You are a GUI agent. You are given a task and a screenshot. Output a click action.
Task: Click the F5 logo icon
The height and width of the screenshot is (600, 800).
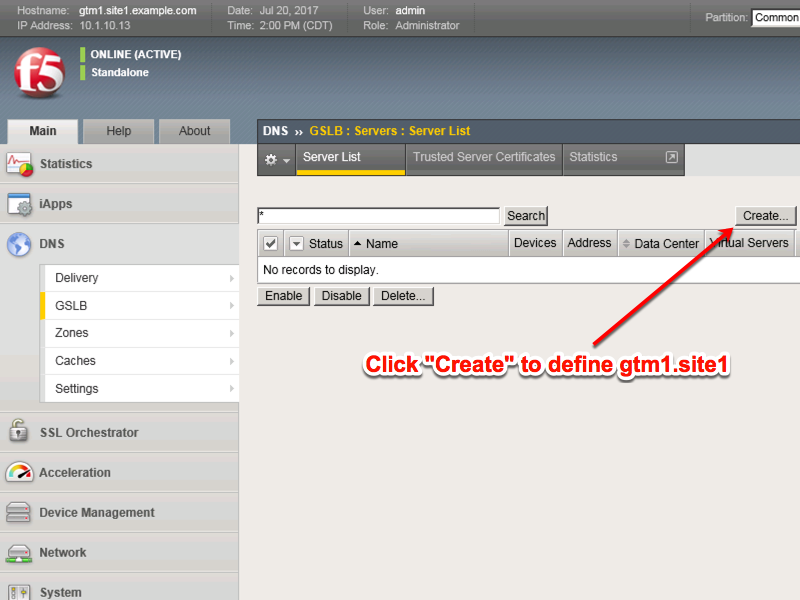[40, 73]
